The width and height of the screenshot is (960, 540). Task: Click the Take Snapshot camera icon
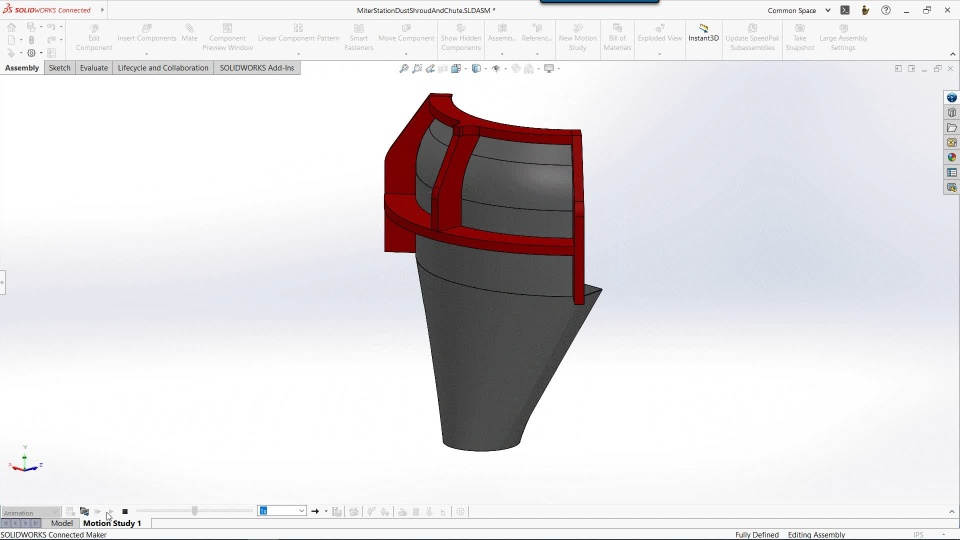[800, 28]
